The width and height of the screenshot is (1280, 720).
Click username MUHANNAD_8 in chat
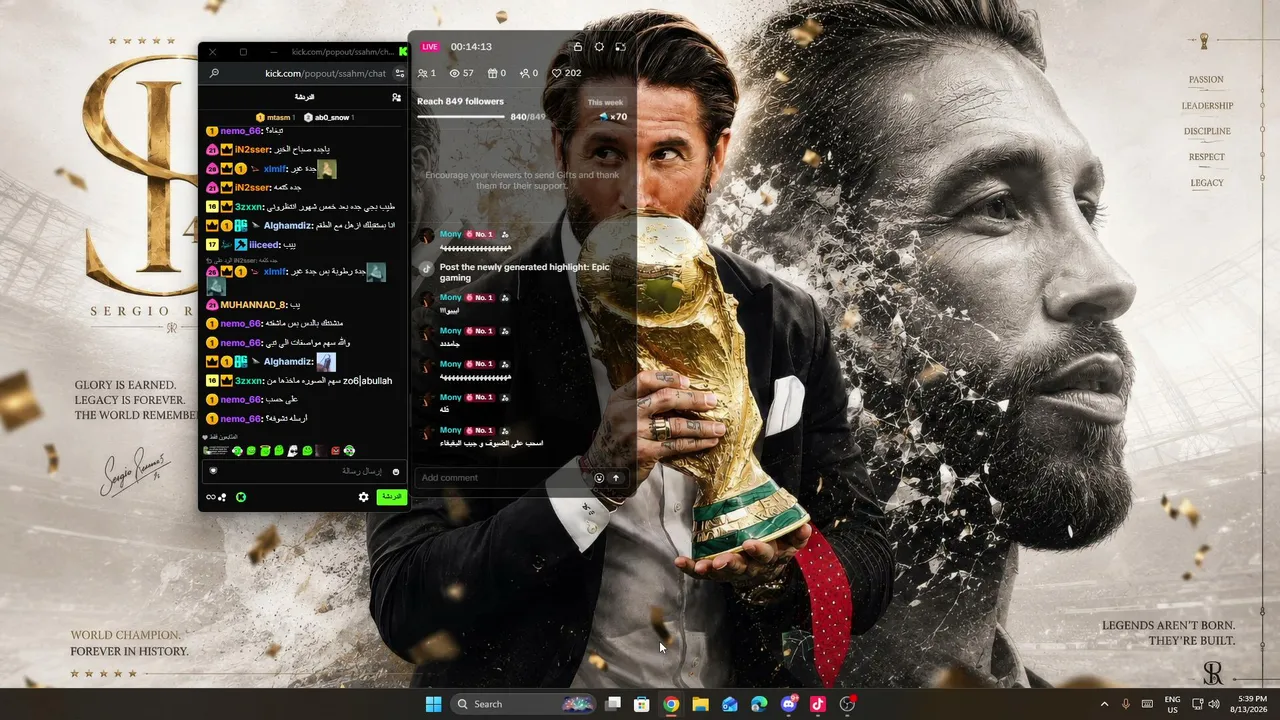[x=253, y=305]
